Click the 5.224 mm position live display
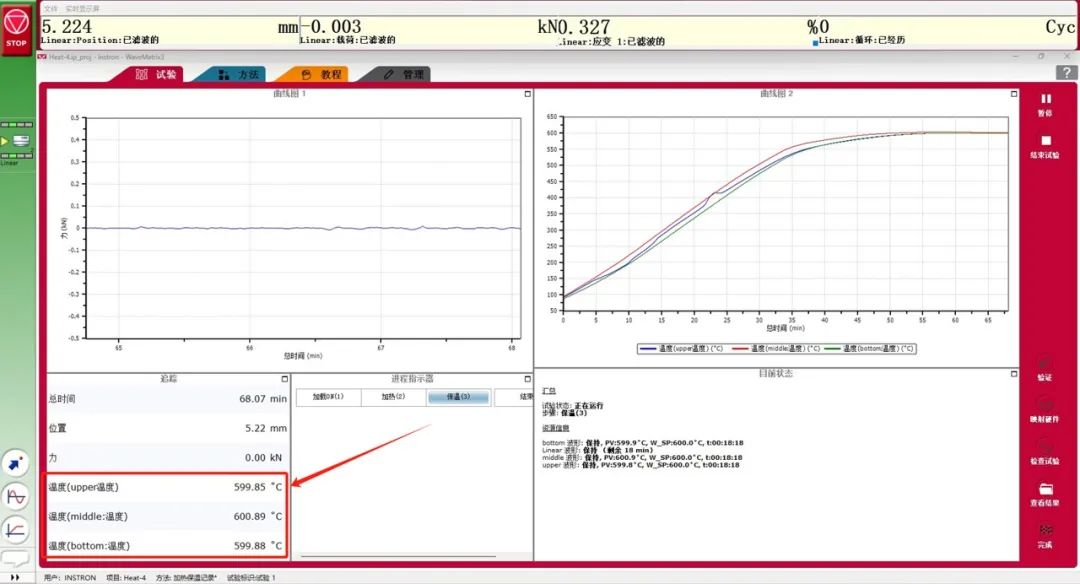 point(170,32)
